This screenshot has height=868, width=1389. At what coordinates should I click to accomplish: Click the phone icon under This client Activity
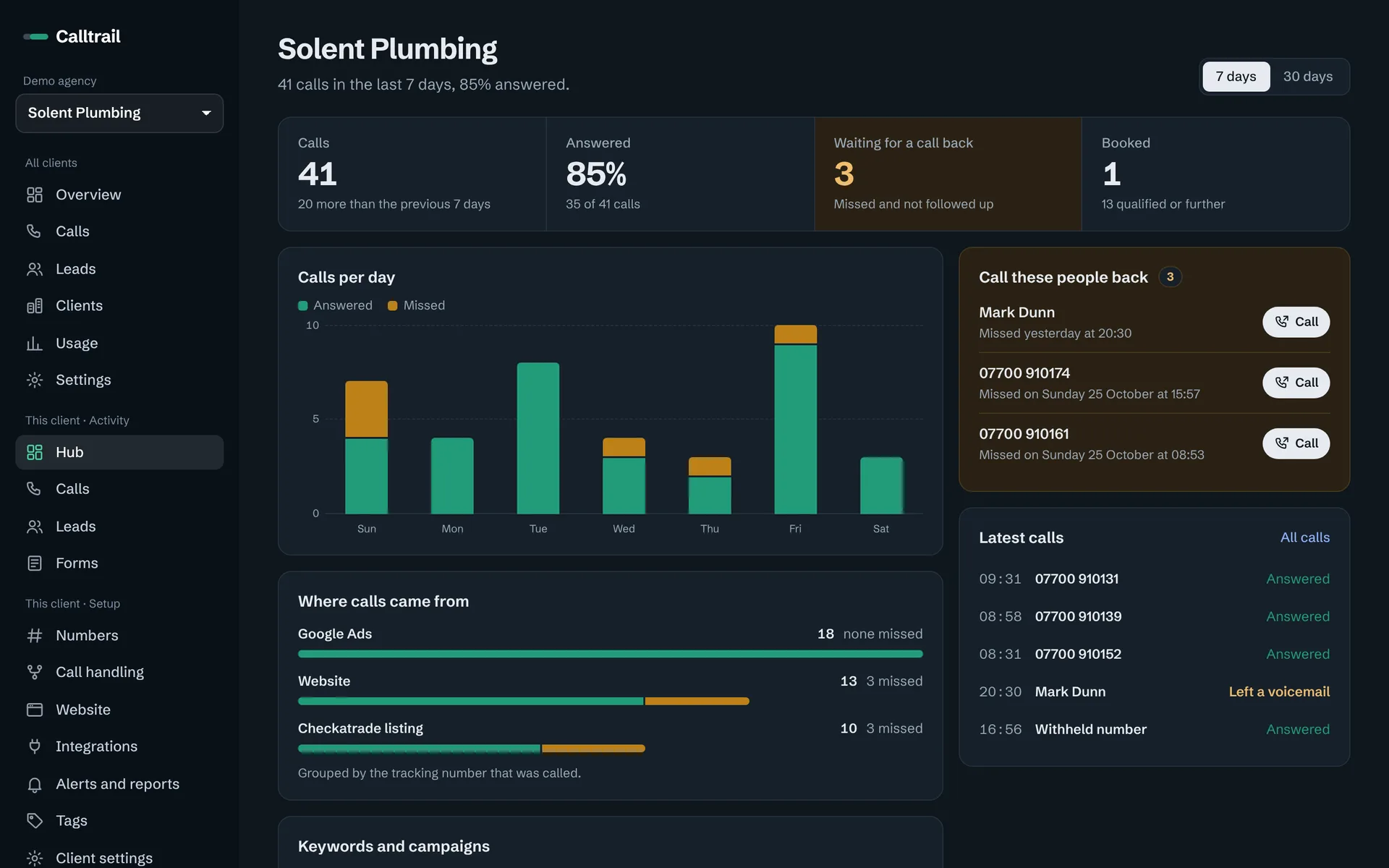tap(35, 489)
